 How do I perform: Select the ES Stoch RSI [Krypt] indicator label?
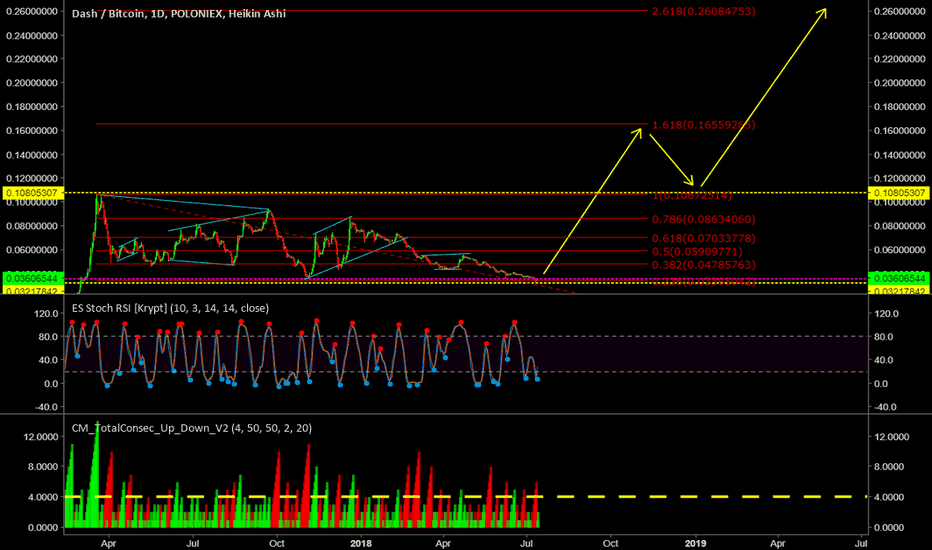coord(170,308)
